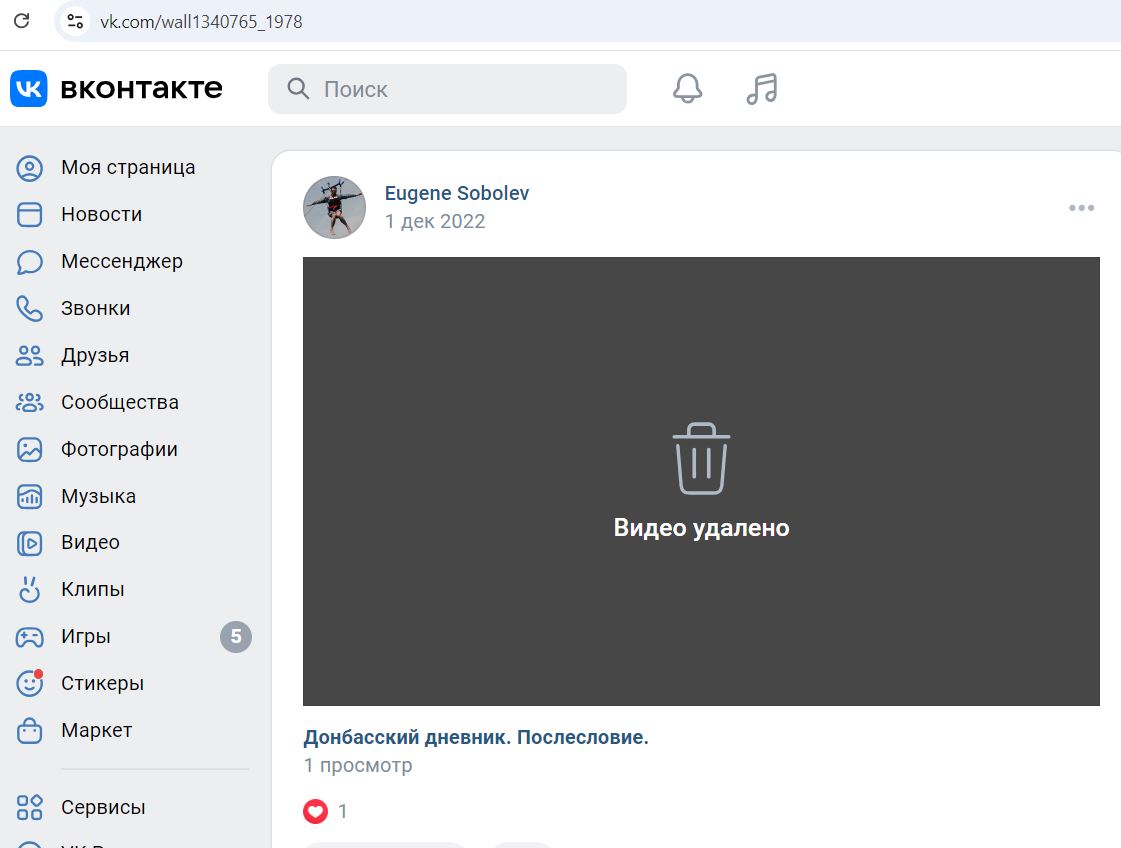Open site settings icon in address bar
This screenshot has width=1121, height=848.
pyautogui.click(x=75, y=21)
